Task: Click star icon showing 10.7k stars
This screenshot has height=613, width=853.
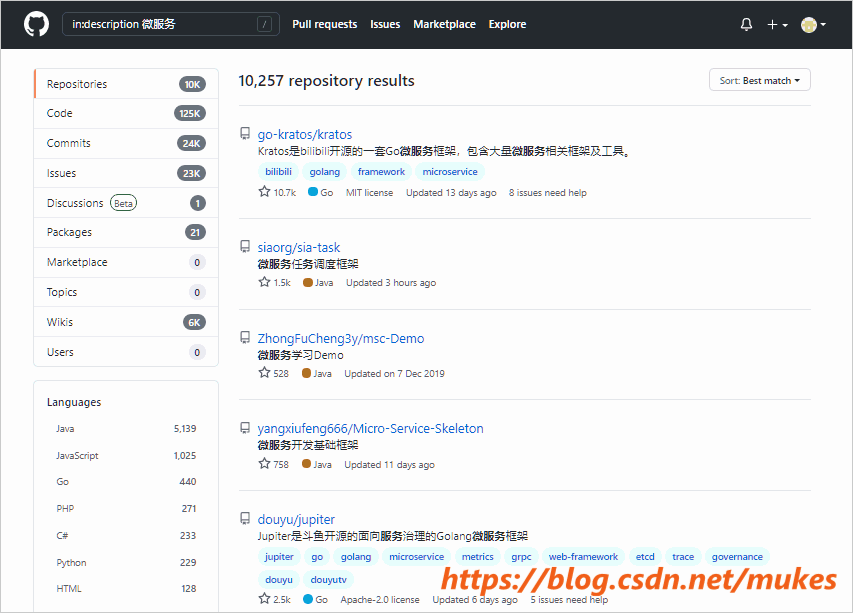Action: pos(264,191)
